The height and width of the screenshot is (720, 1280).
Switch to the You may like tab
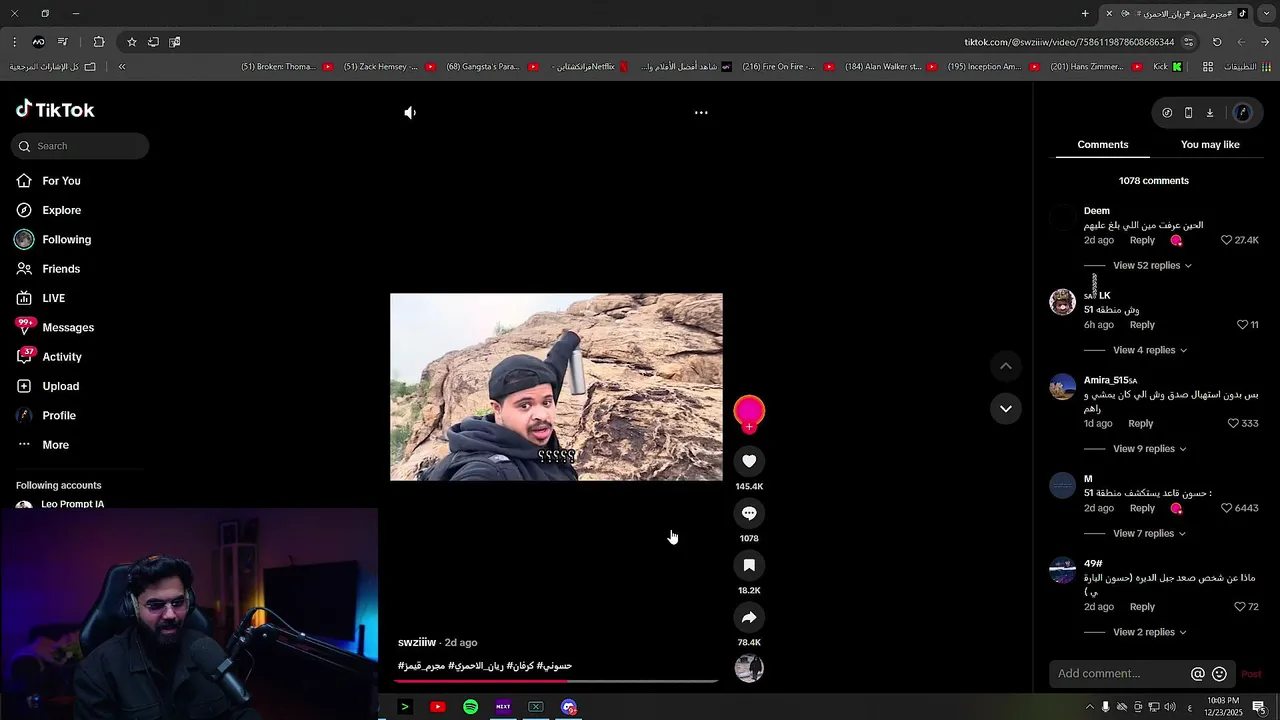click(1210, 145)
